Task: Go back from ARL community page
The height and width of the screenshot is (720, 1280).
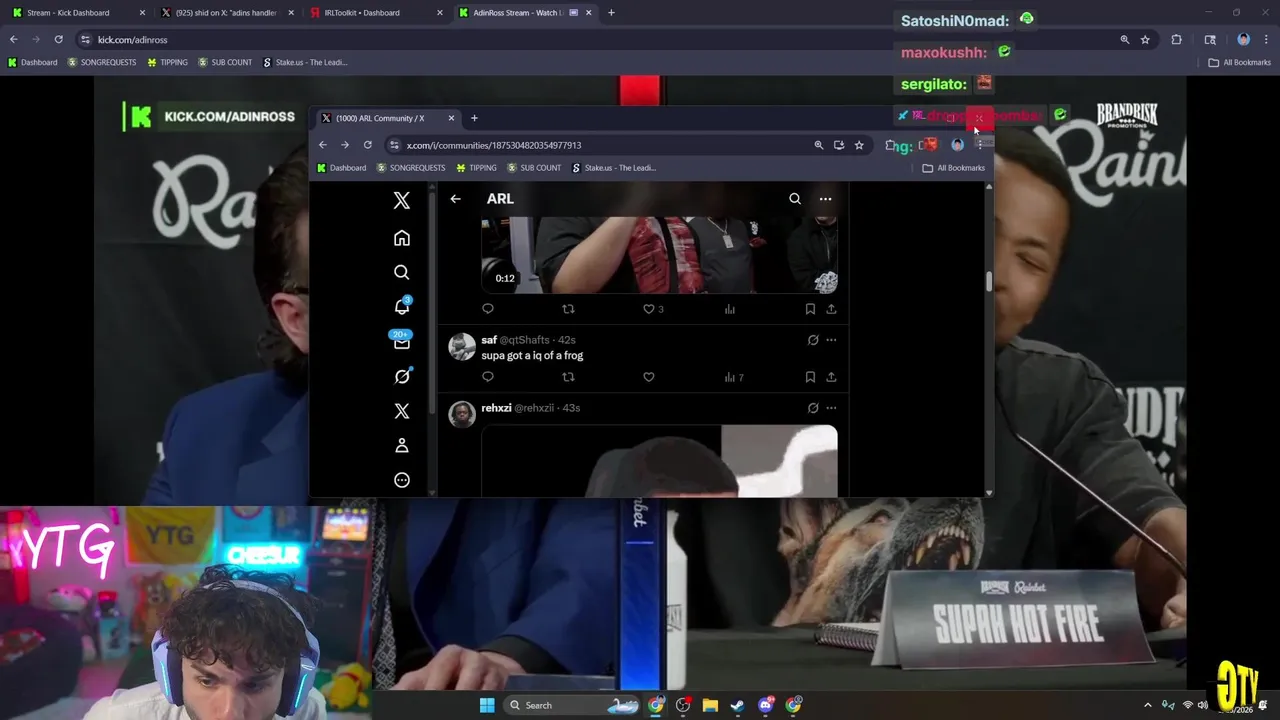Action: [x=455, y=198]
